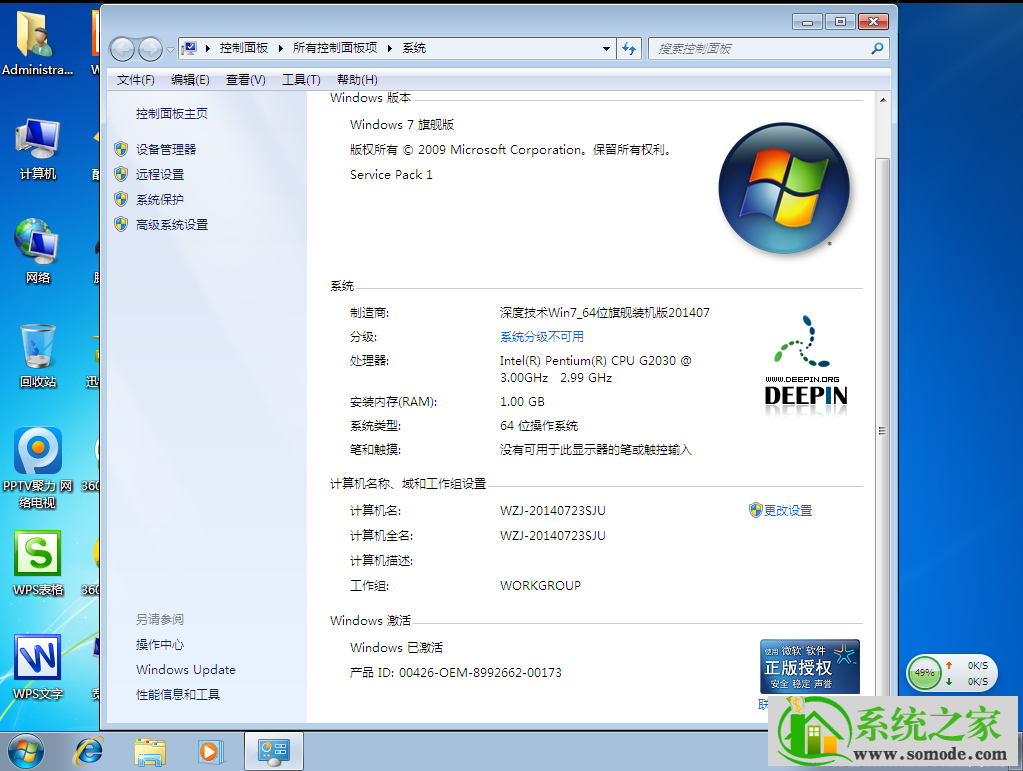
Task: Open the 帮助(H) menu
Action: pos(357,80)
